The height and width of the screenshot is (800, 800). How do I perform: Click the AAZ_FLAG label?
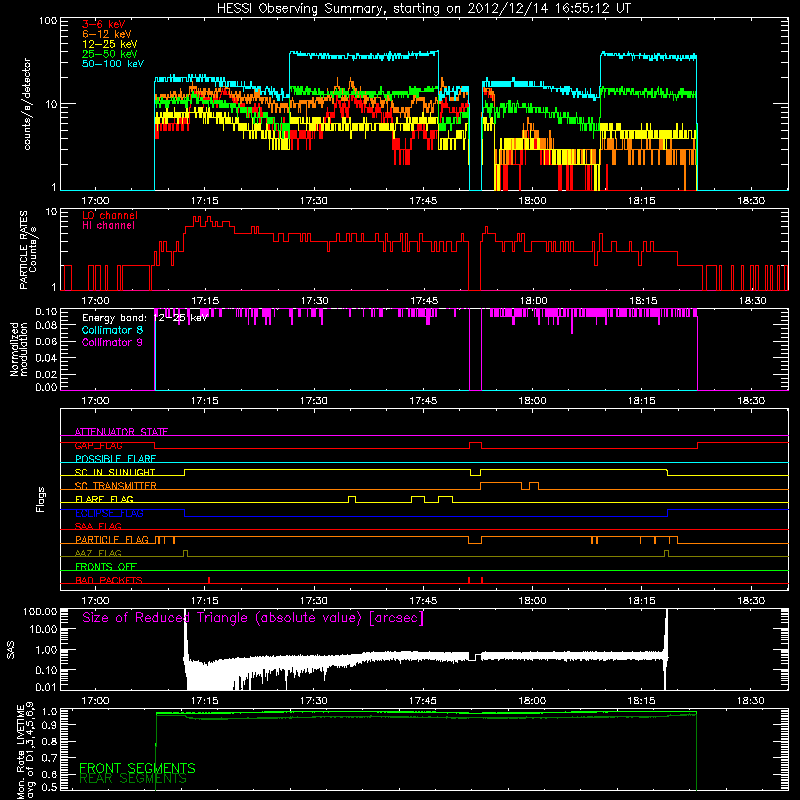(98, 553)
